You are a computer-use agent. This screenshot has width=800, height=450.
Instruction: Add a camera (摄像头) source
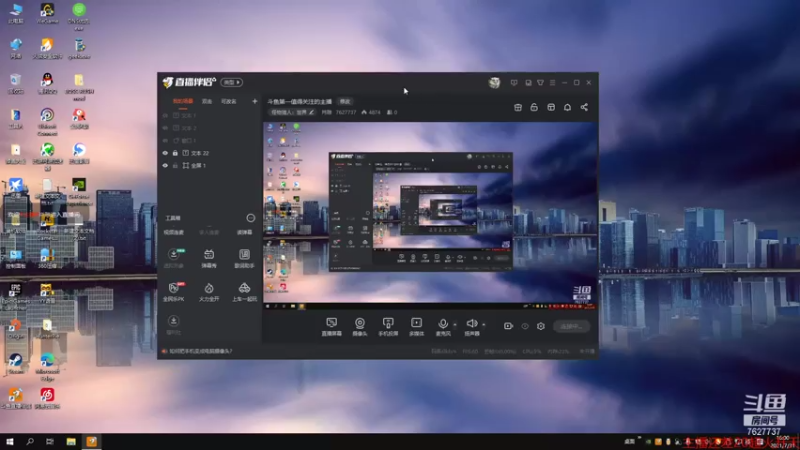(360, 327)
